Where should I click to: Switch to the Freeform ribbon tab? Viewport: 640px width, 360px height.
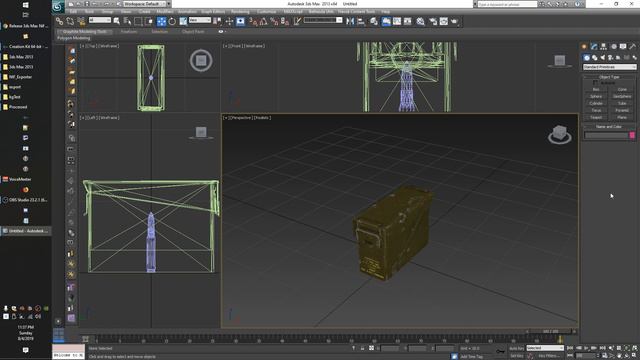point(129,31)
